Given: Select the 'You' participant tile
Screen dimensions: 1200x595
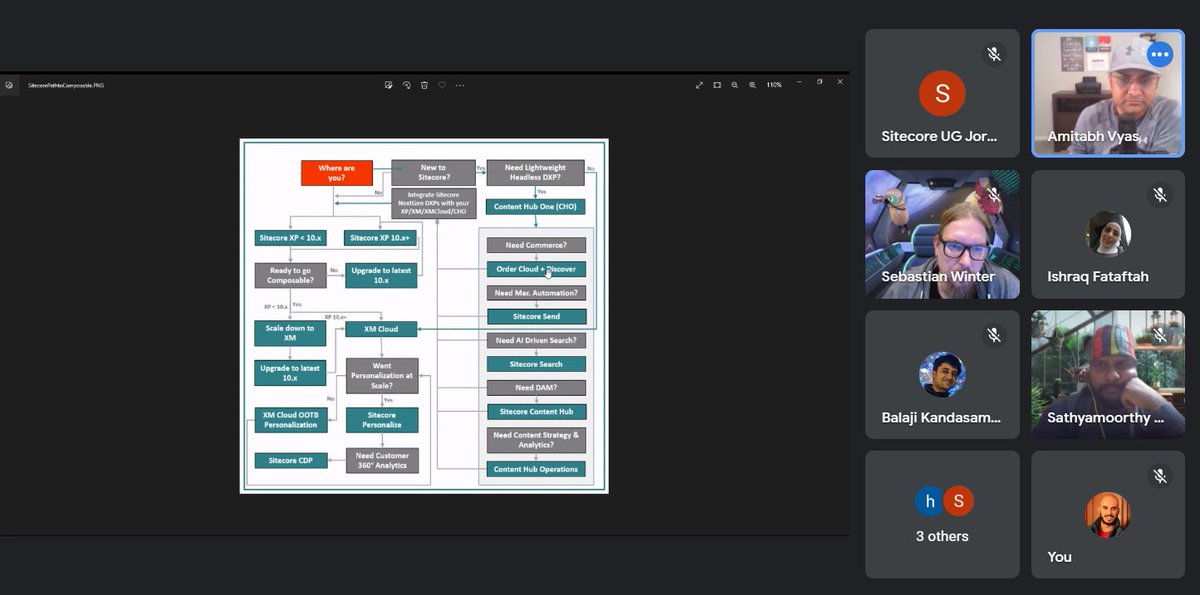Looking at the screenshot, I should (1107, 514).
